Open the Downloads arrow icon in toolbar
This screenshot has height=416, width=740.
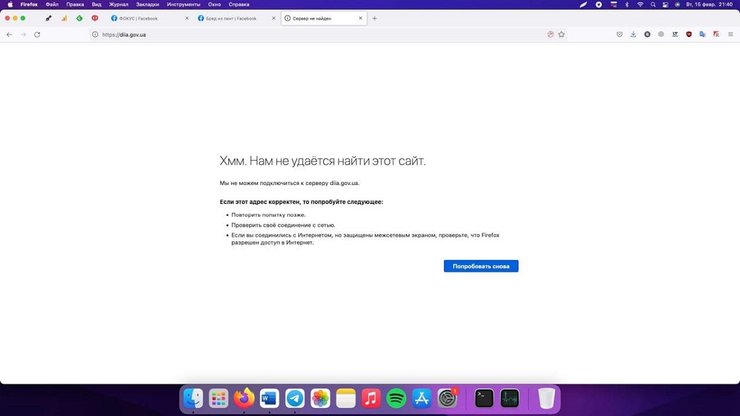(633, 34)
